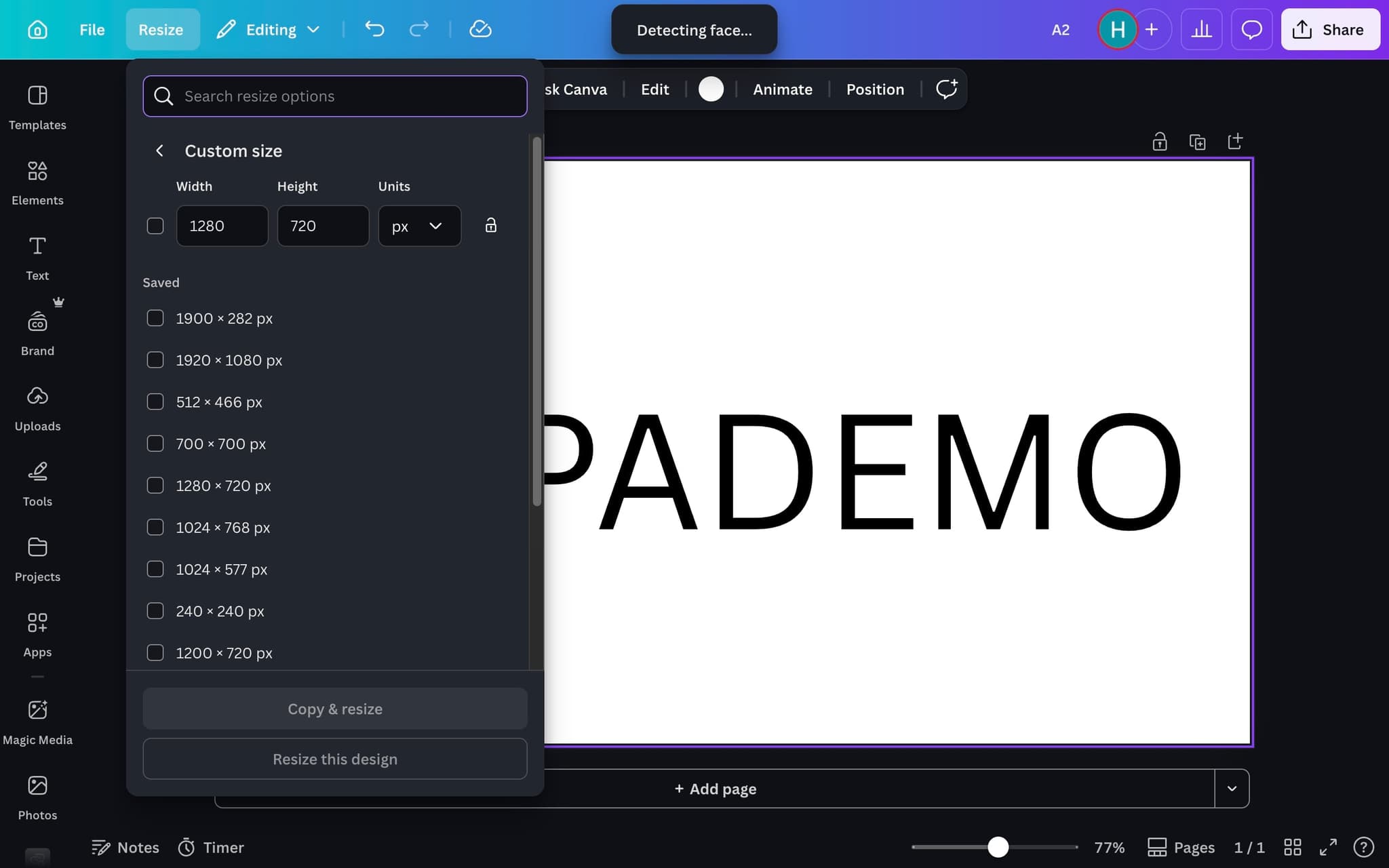
Task: Open the Elements sidebar panel
Action: pos(37,182)
